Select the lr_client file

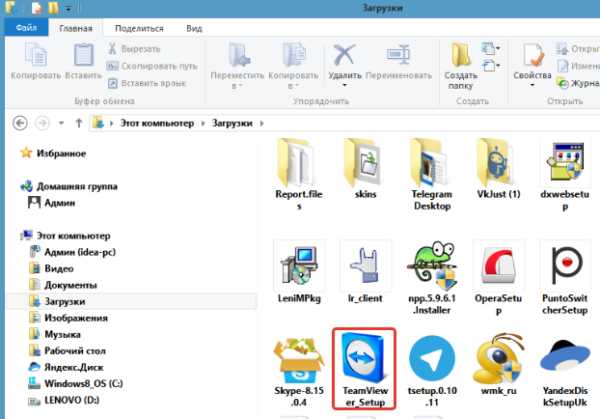click(x=365, y=272)
